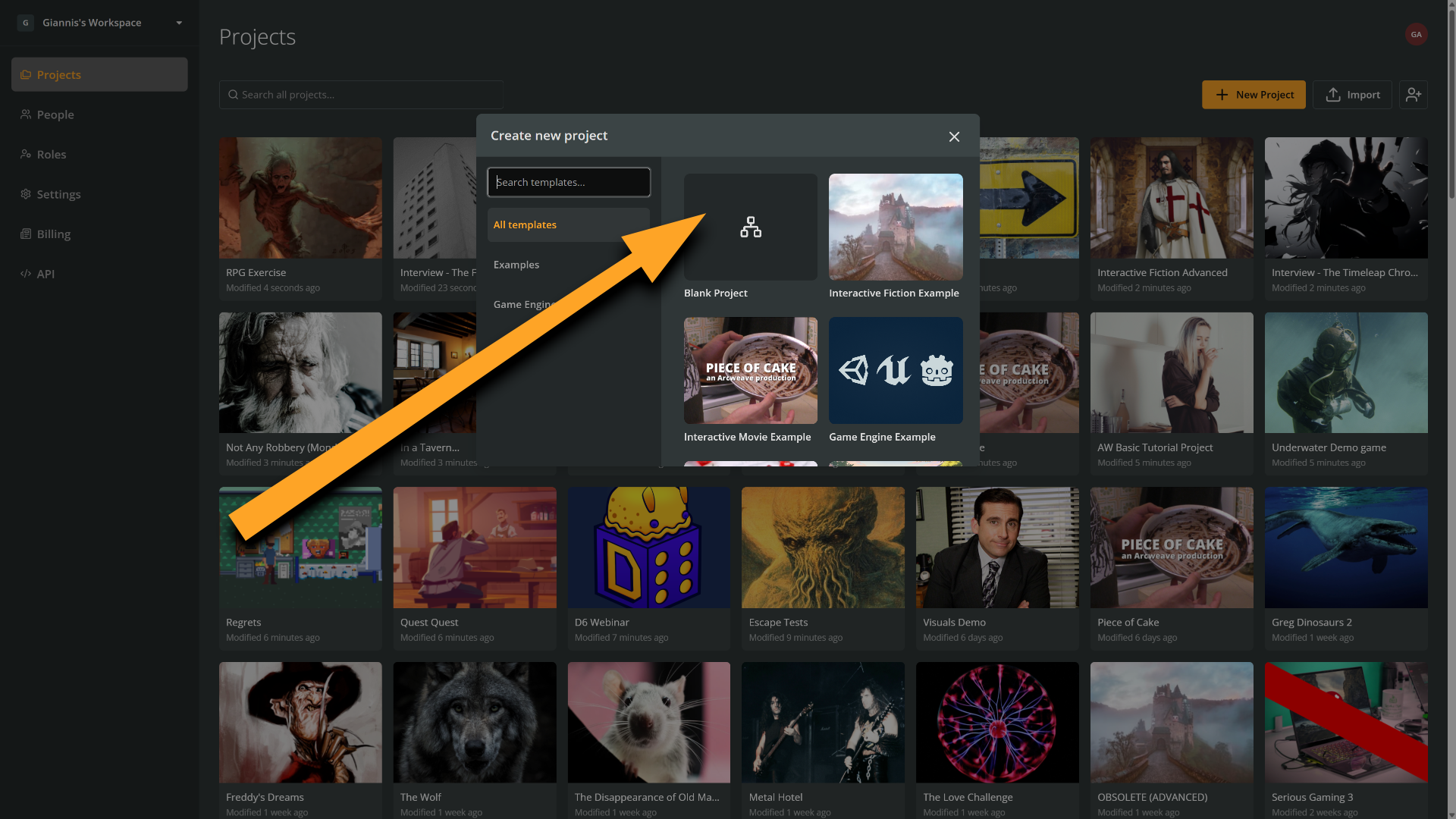Click the add member icon button
The height and width of the screenshot is (819, 1456).
tap(1413, 95)
